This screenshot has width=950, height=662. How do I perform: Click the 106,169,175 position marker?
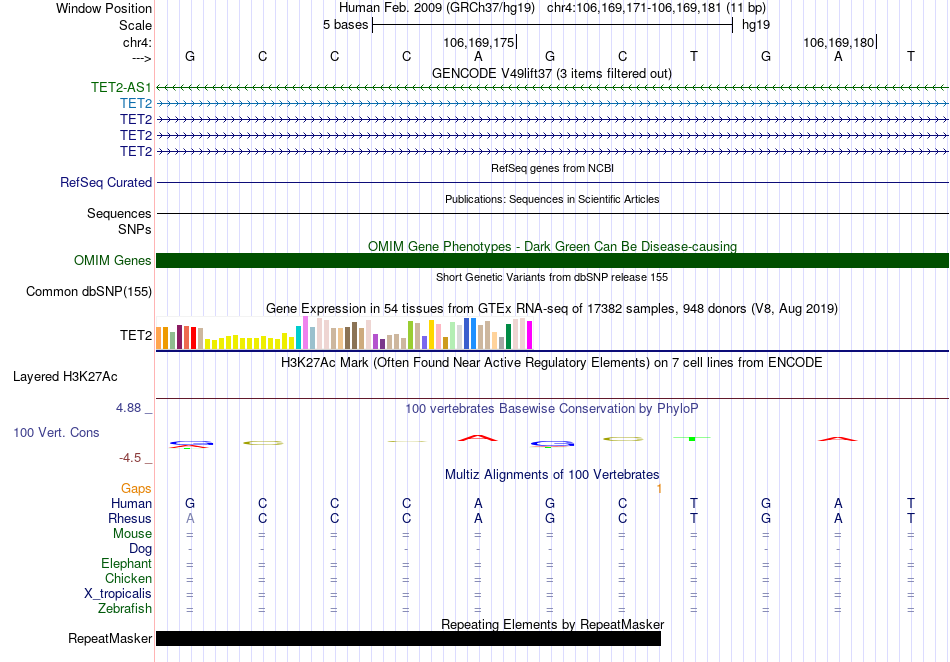479,42
